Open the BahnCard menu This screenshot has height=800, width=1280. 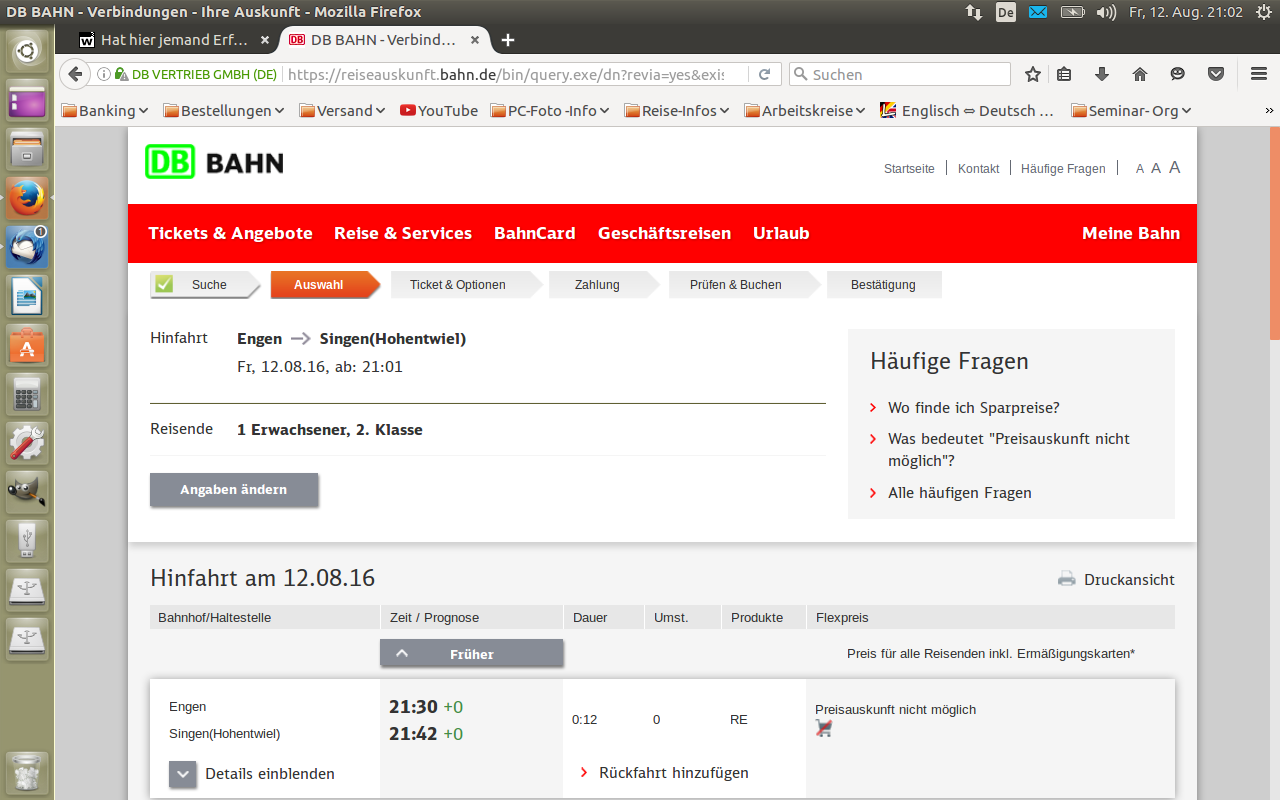[x=535, y=233]
